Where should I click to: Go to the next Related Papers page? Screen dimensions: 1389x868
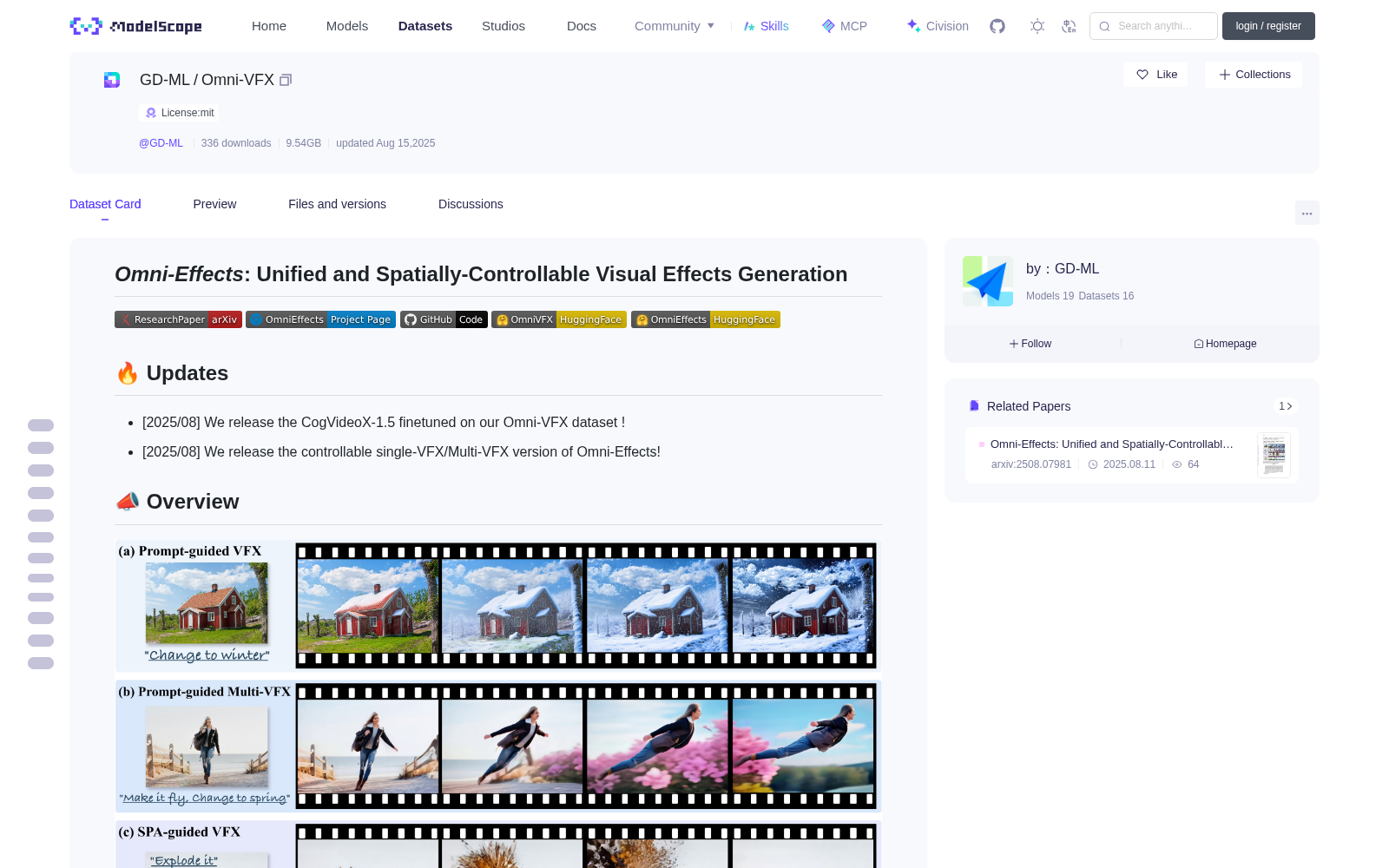tap(1285, 406)
